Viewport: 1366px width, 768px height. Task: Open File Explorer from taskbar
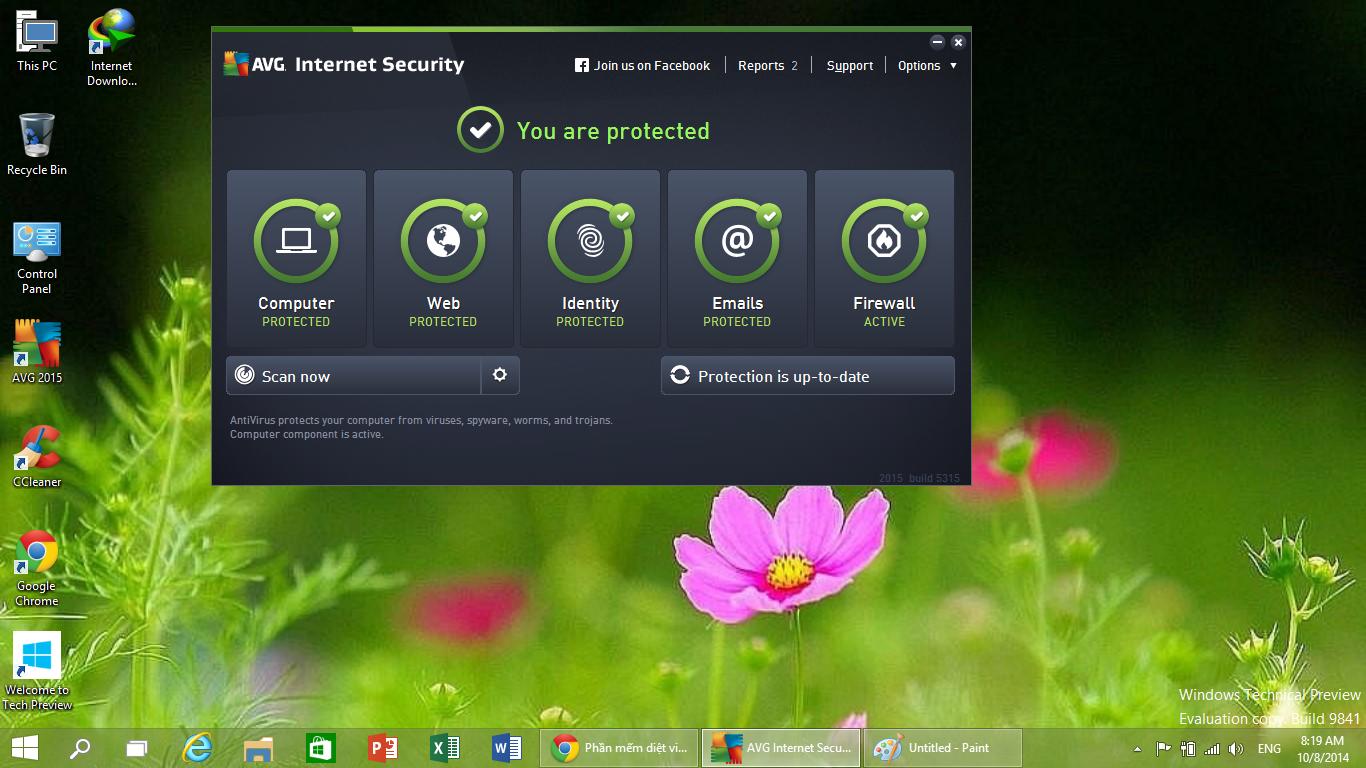258,748
